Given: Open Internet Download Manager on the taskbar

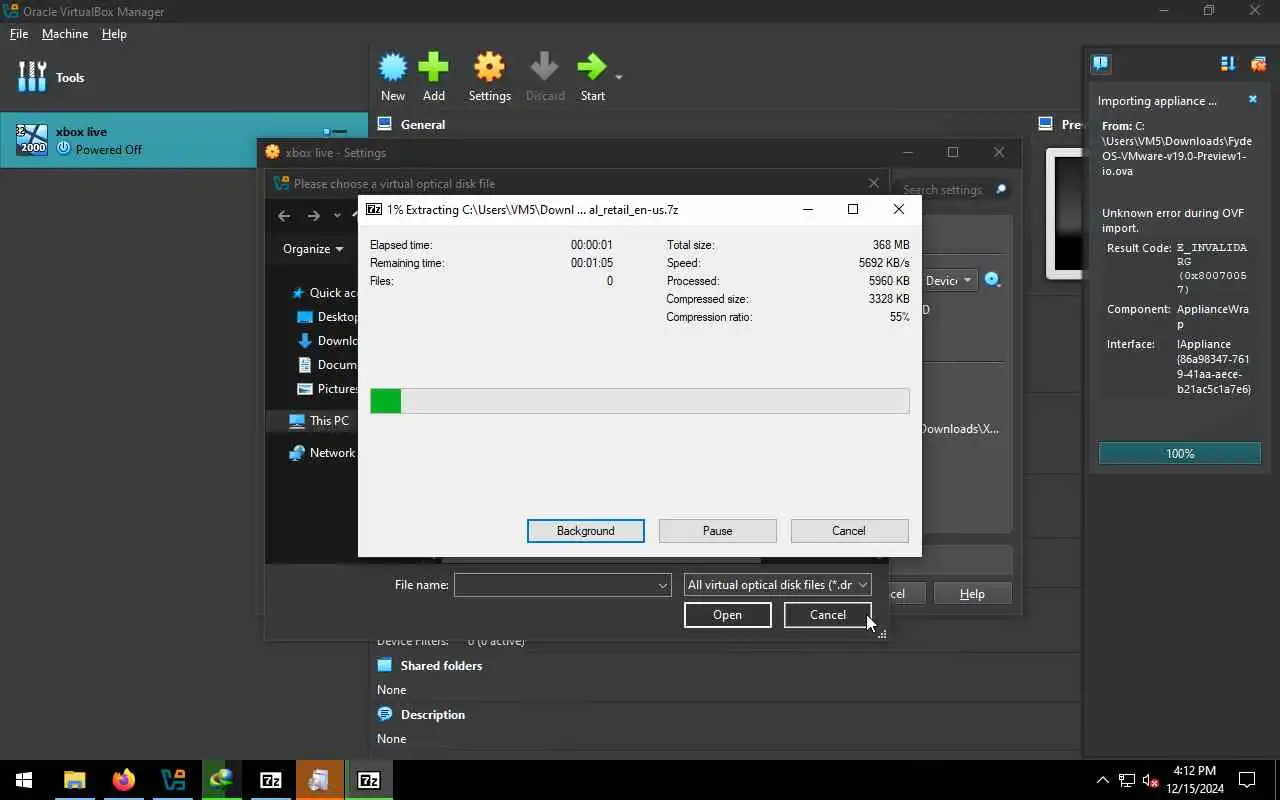Looking at the screenshot, I should 221,780.
